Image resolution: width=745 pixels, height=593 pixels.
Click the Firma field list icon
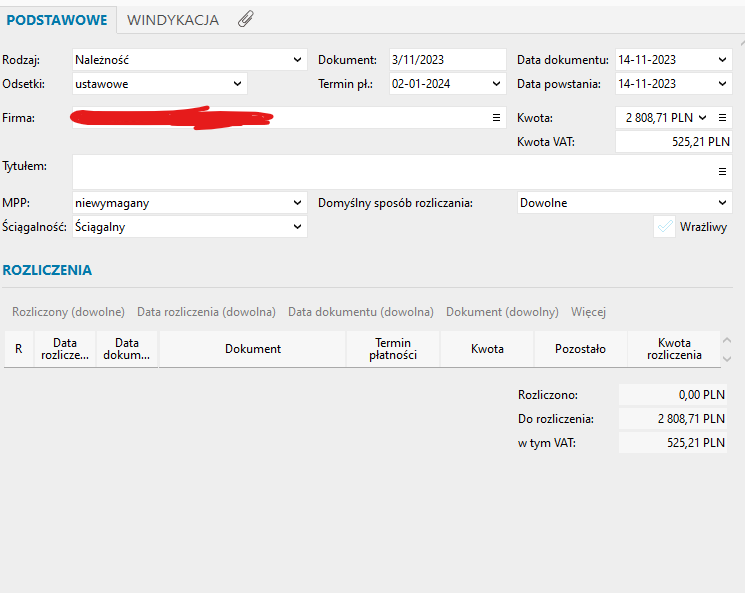click(496, 118)
